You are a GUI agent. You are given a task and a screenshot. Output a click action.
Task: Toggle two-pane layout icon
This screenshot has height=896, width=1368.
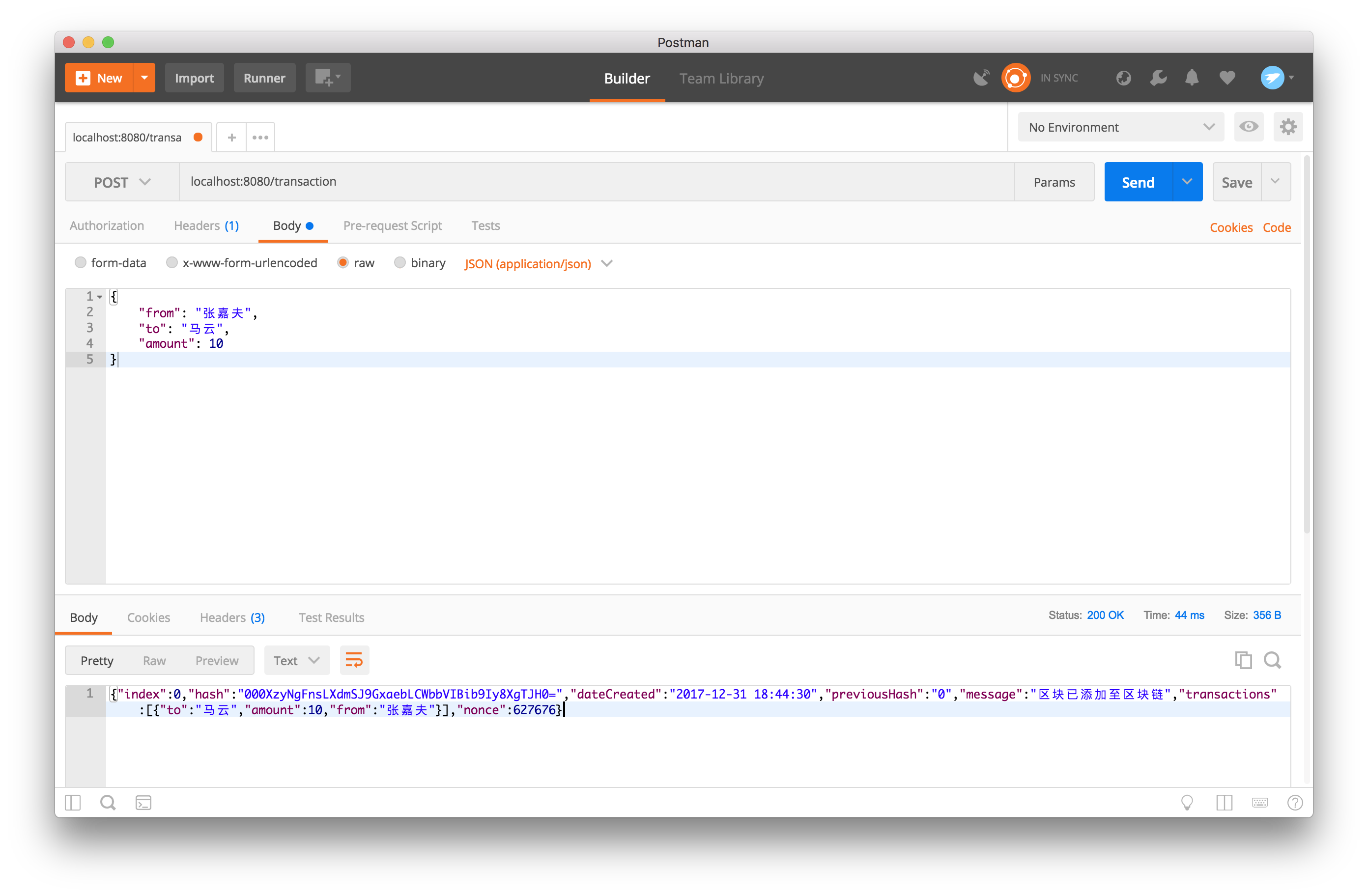1225,802
